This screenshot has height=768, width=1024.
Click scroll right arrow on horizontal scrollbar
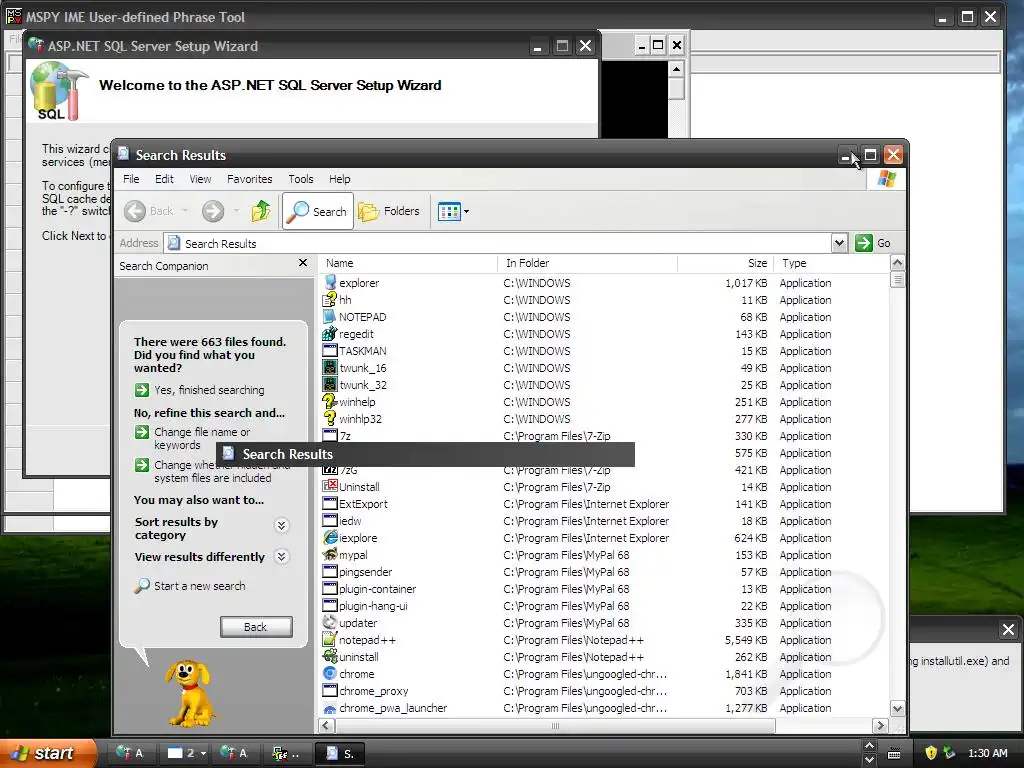click(x=880, y=726)
